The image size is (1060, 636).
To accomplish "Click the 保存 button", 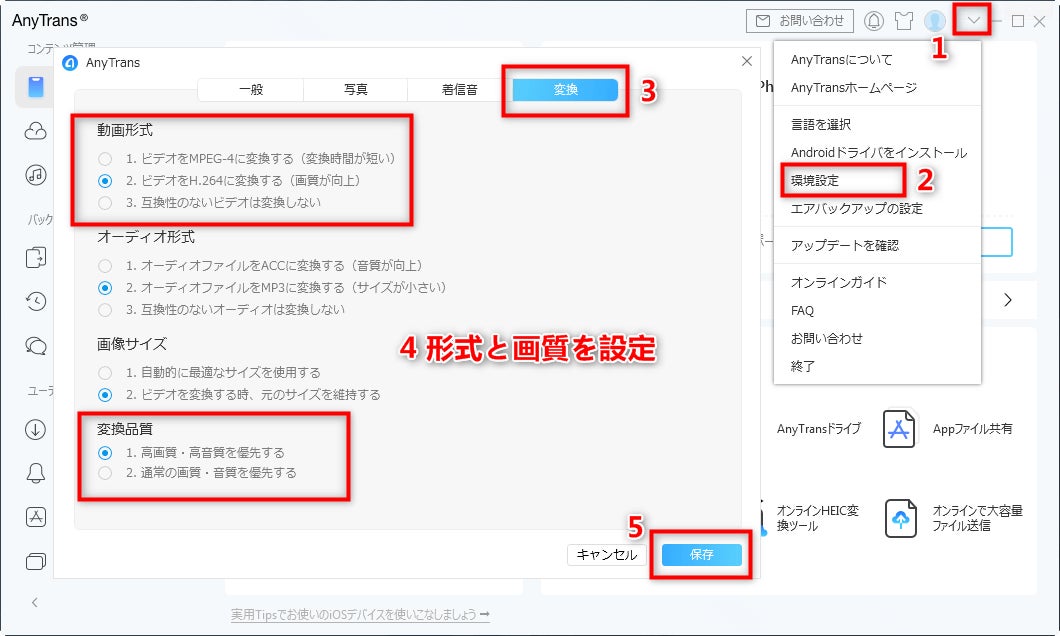I will point(702,554).
